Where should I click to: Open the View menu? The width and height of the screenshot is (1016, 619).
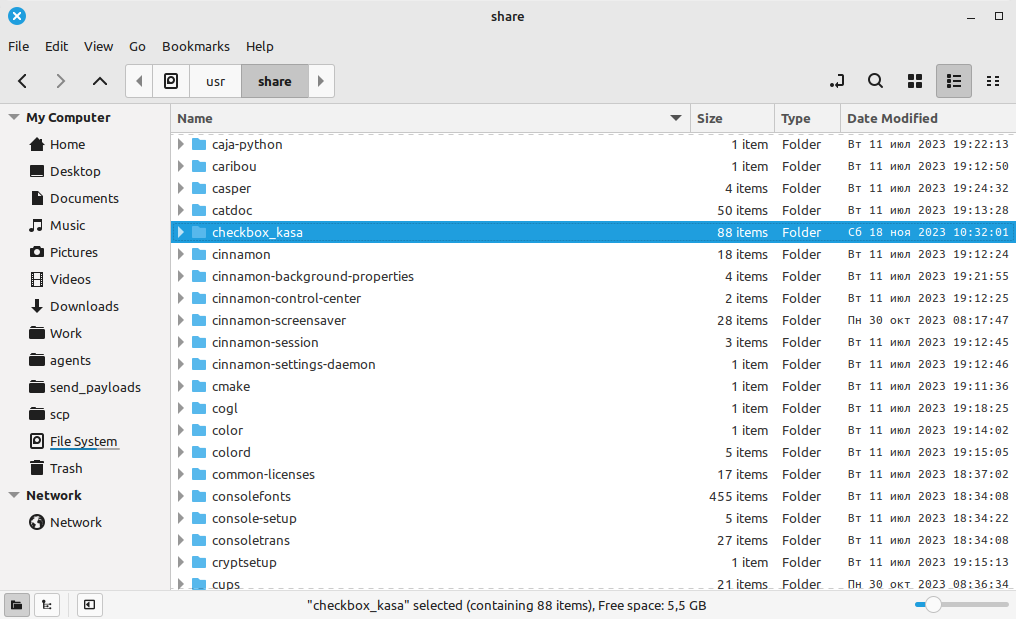click(x=98, y=46)
